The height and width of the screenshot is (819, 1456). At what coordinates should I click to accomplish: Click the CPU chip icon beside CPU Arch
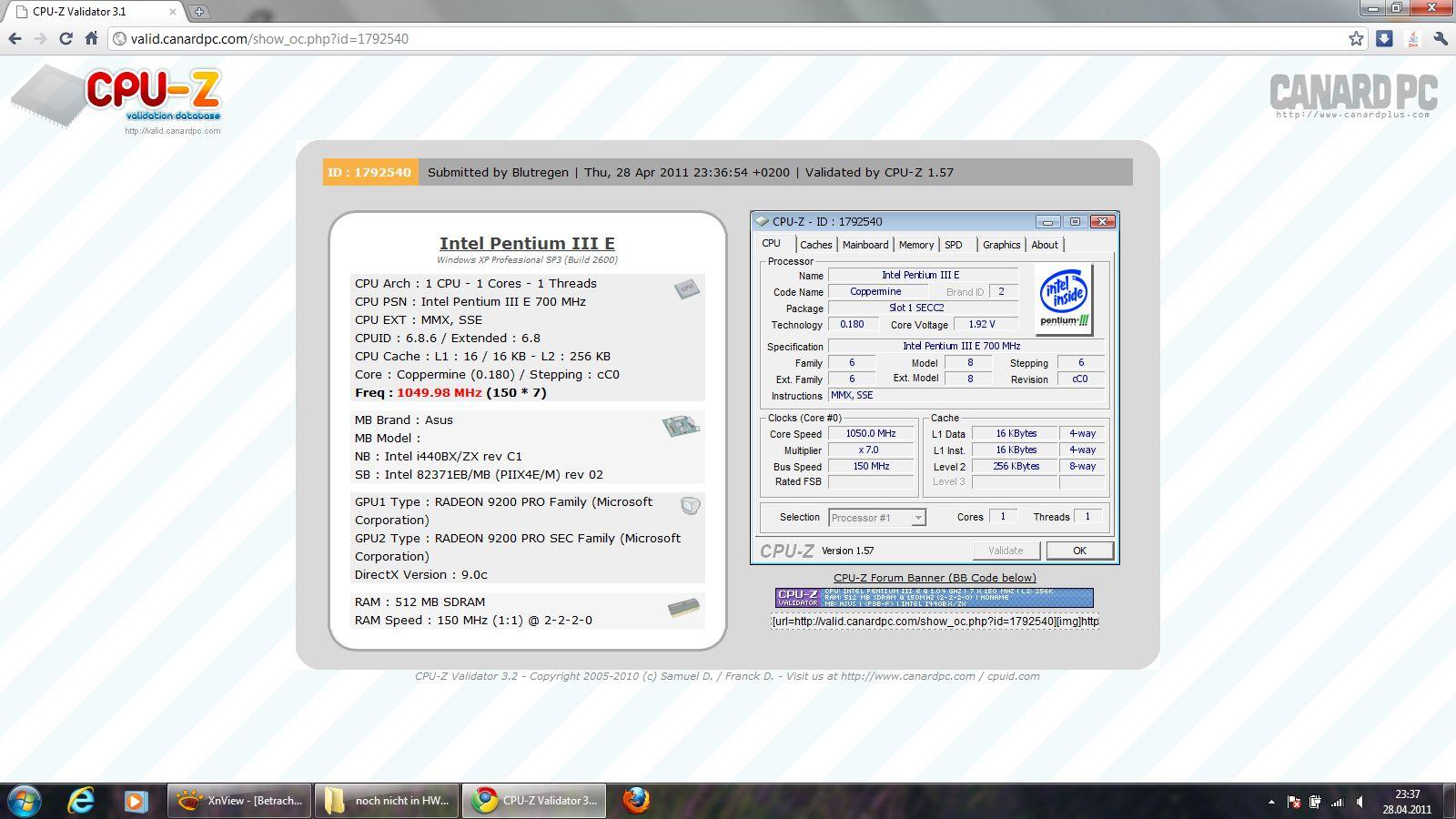687,289
